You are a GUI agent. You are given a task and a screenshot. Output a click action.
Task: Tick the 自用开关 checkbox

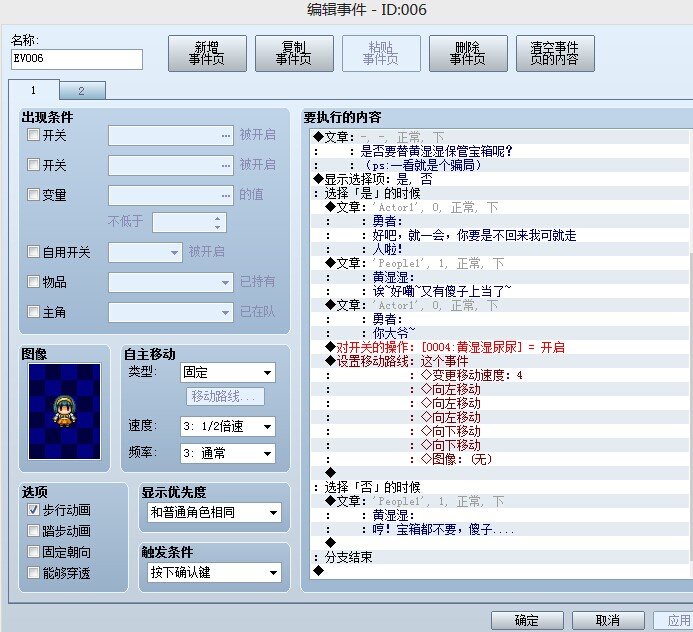click(x=33, y=251)
